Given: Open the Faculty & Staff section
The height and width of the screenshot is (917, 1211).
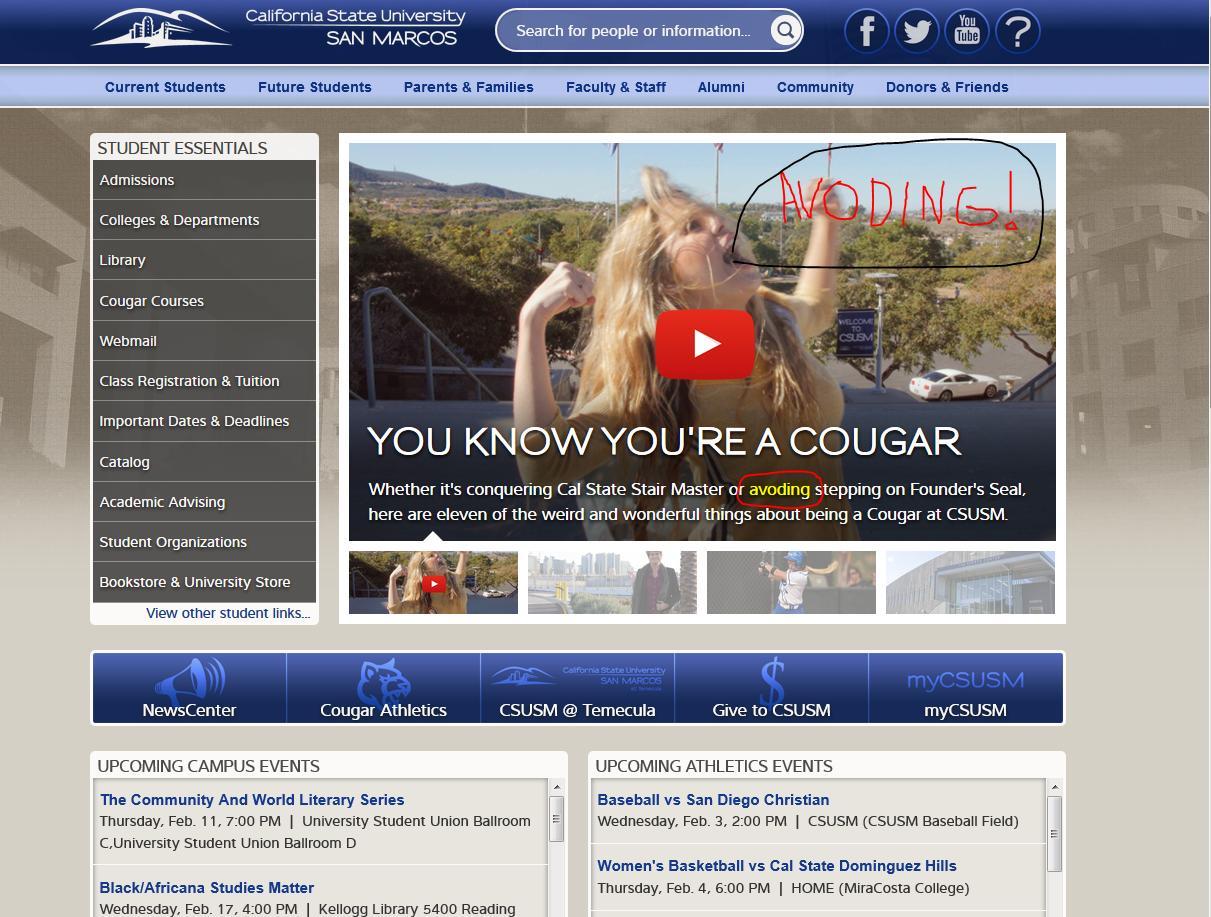Looking at the screenshot, I should 615,87.
